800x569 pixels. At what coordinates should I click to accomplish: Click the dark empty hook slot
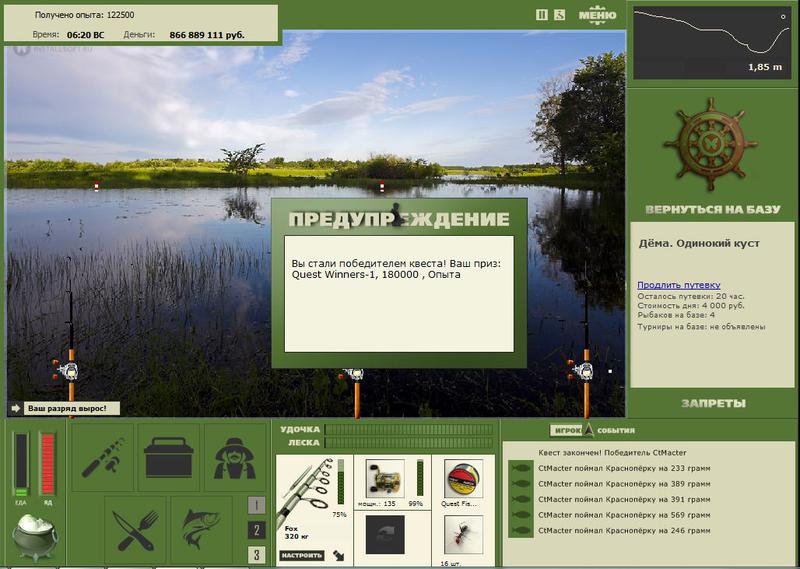click(385, 534)
